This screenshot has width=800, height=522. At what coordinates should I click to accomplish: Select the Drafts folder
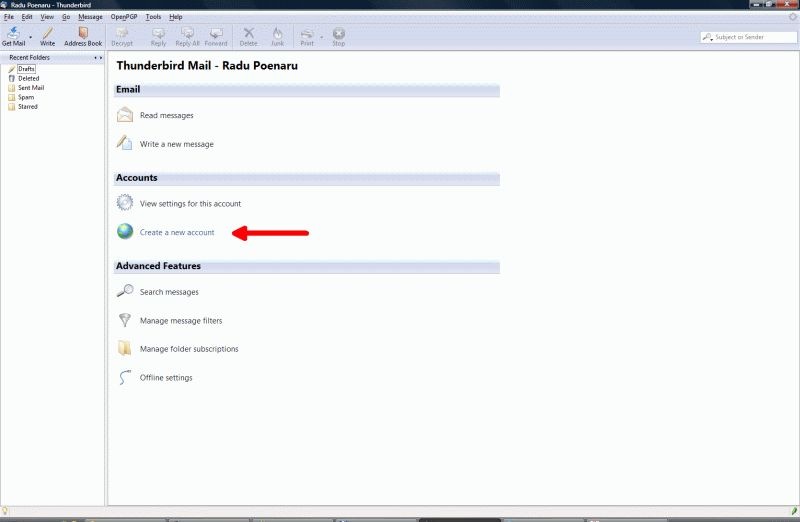pyautogui.click(x=26, y=69)
